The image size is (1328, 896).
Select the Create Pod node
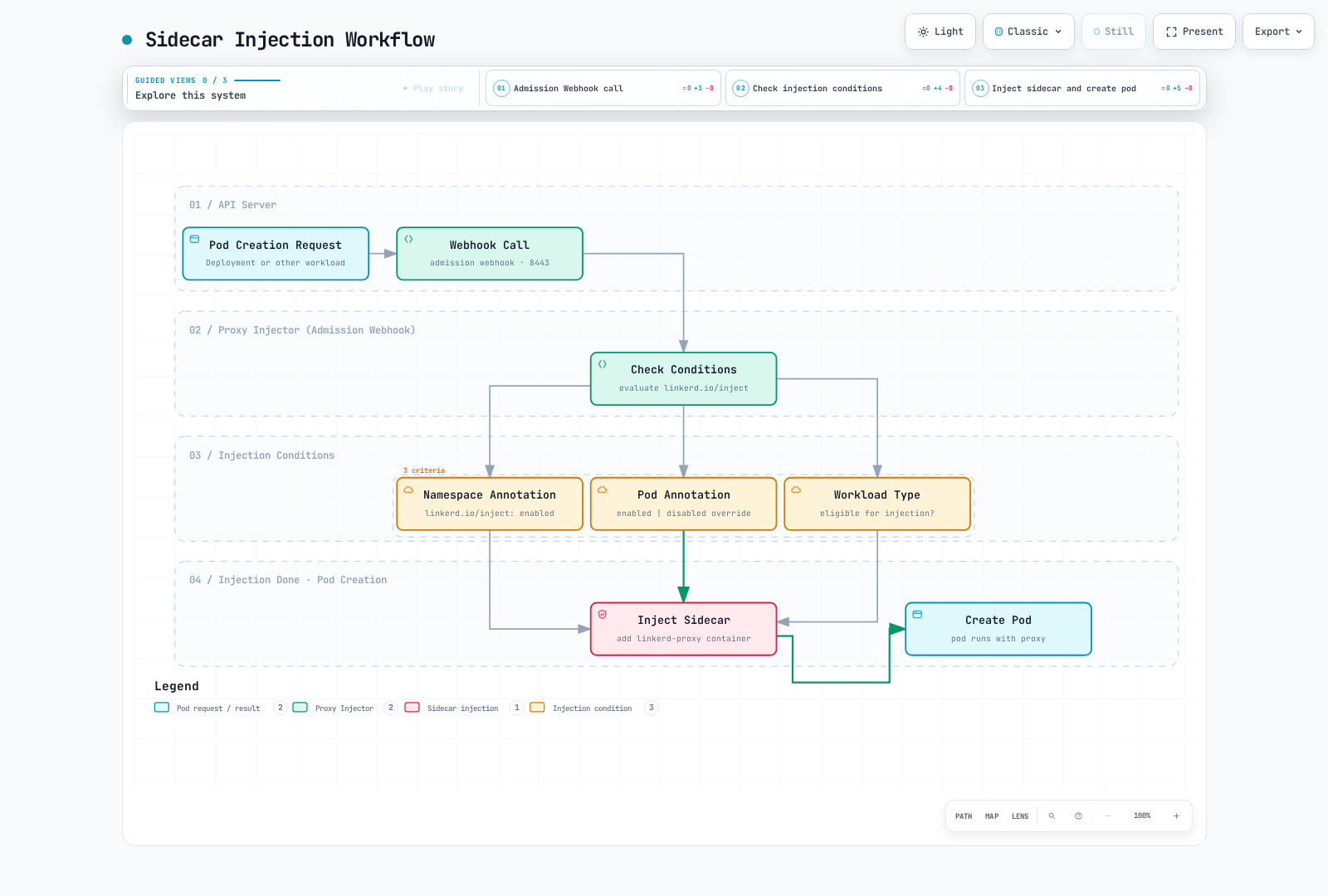click(x=998, y=629)
